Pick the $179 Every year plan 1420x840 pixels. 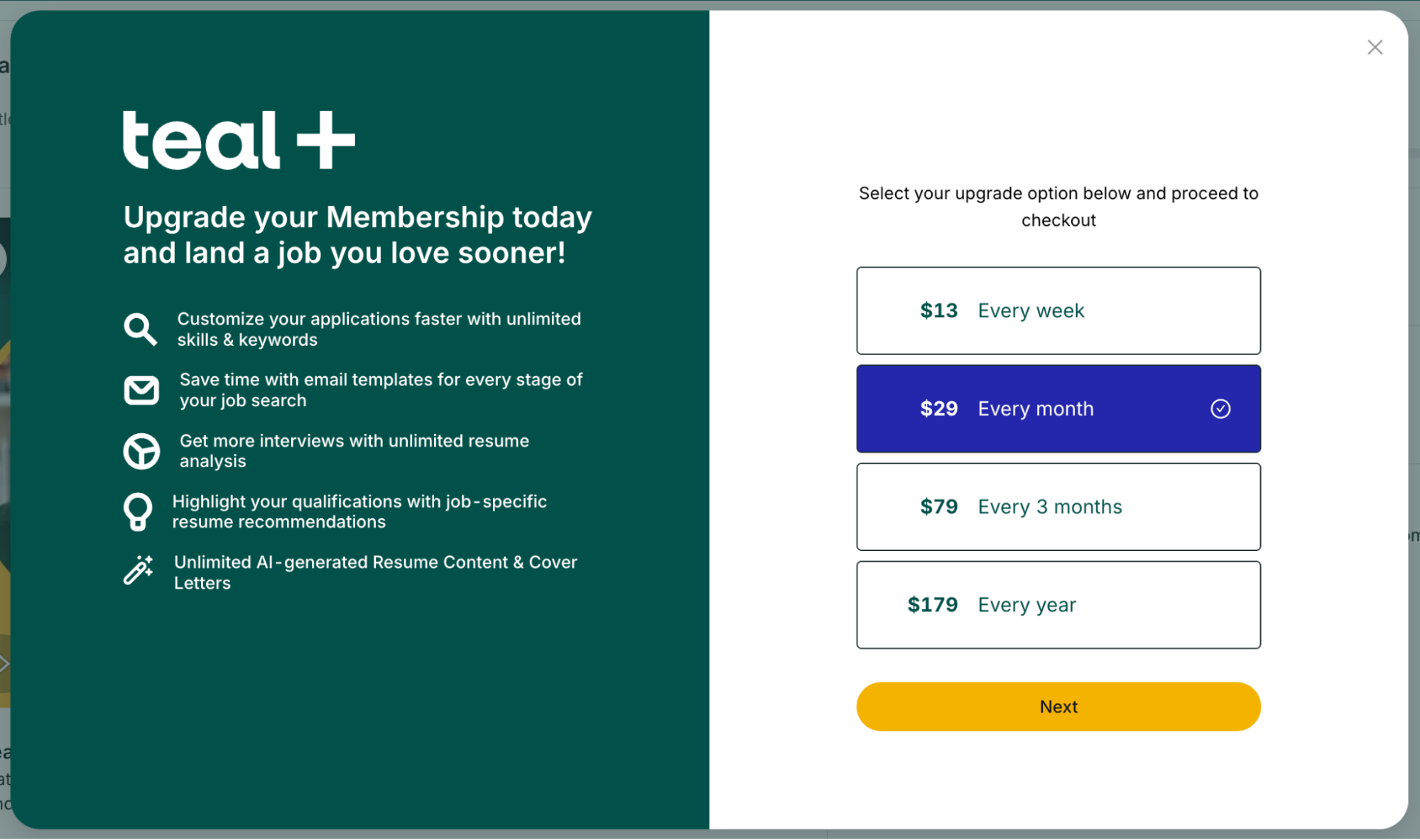coord(1058,605)
